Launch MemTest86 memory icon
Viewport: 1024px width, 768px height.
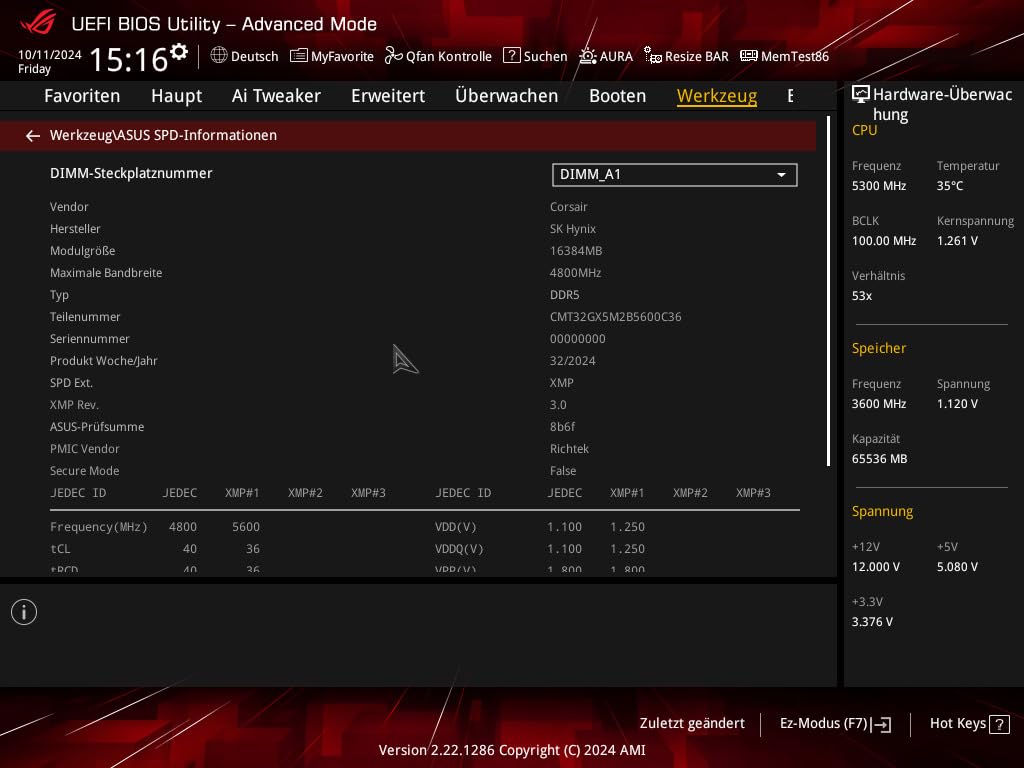(748, 56)
